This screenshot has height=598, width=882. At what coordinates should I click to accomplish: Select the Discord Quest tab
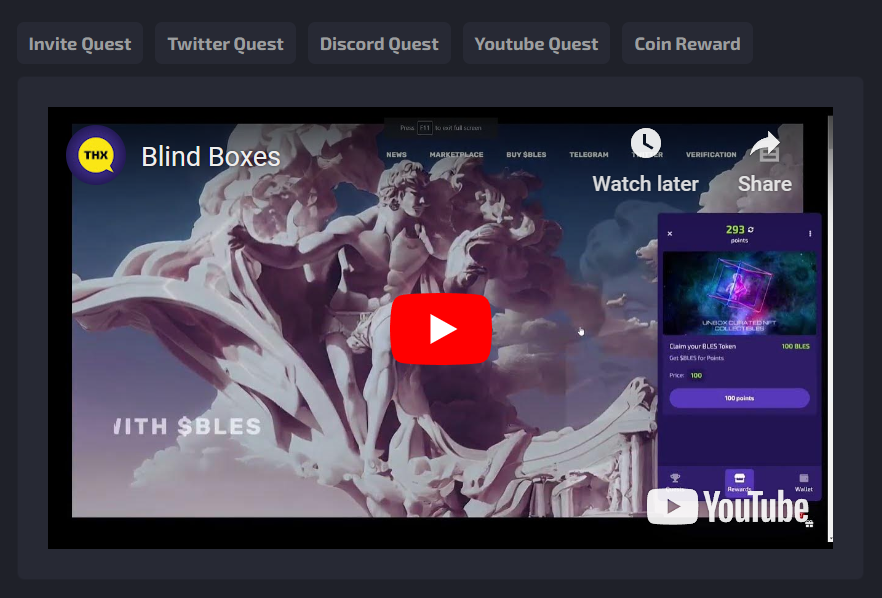coord(379,43)
